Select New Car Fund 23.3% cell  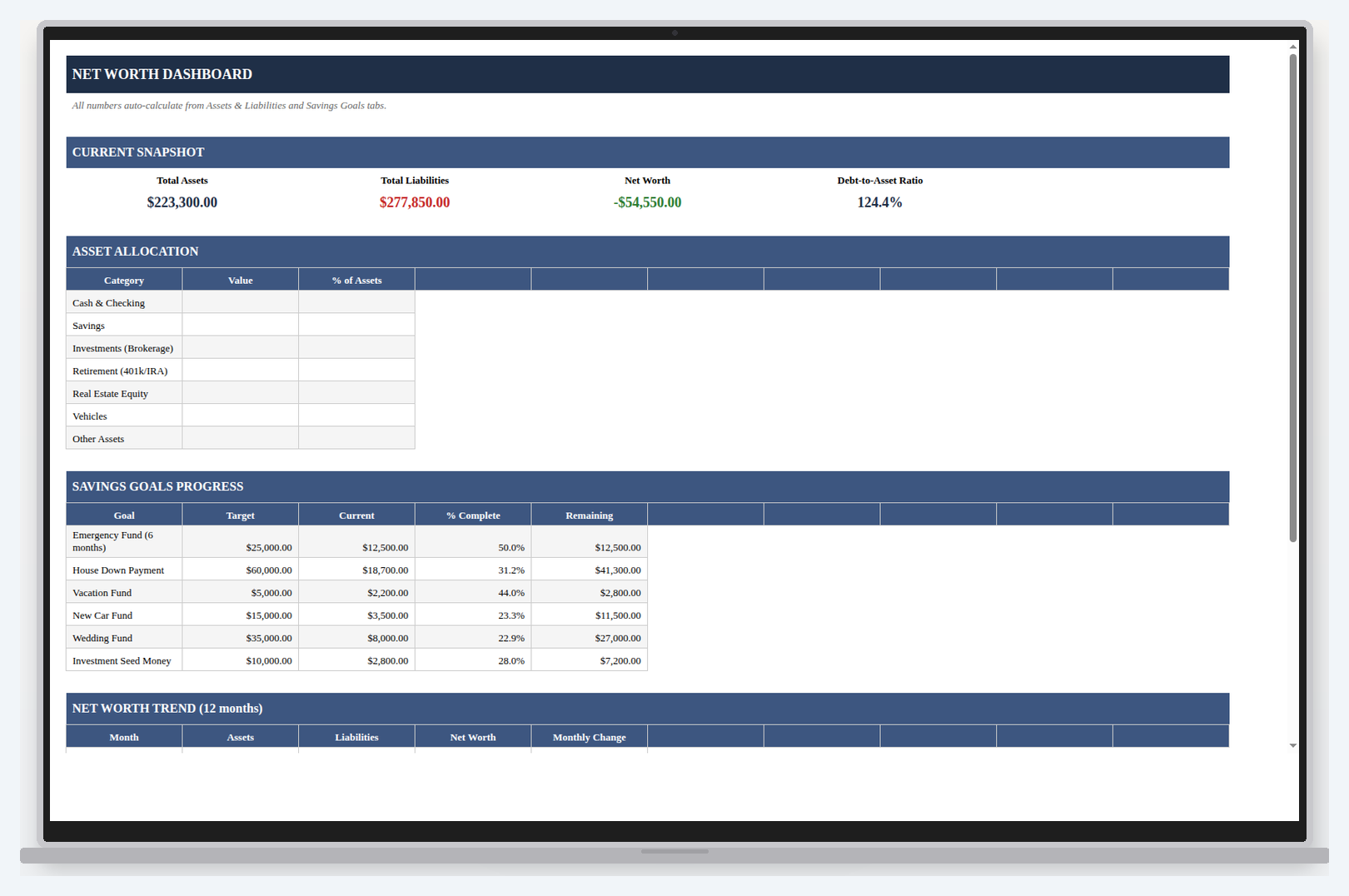[473, 615]
